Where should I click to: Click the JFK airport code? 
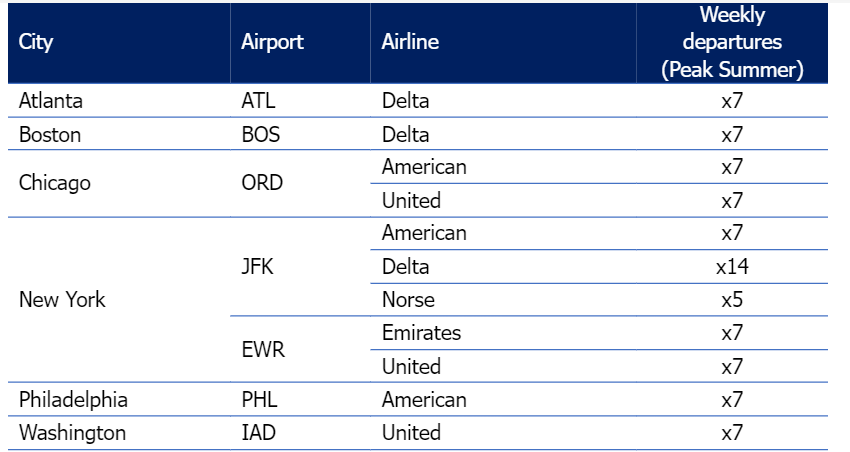pyautogui.click(x=257, y=267)
